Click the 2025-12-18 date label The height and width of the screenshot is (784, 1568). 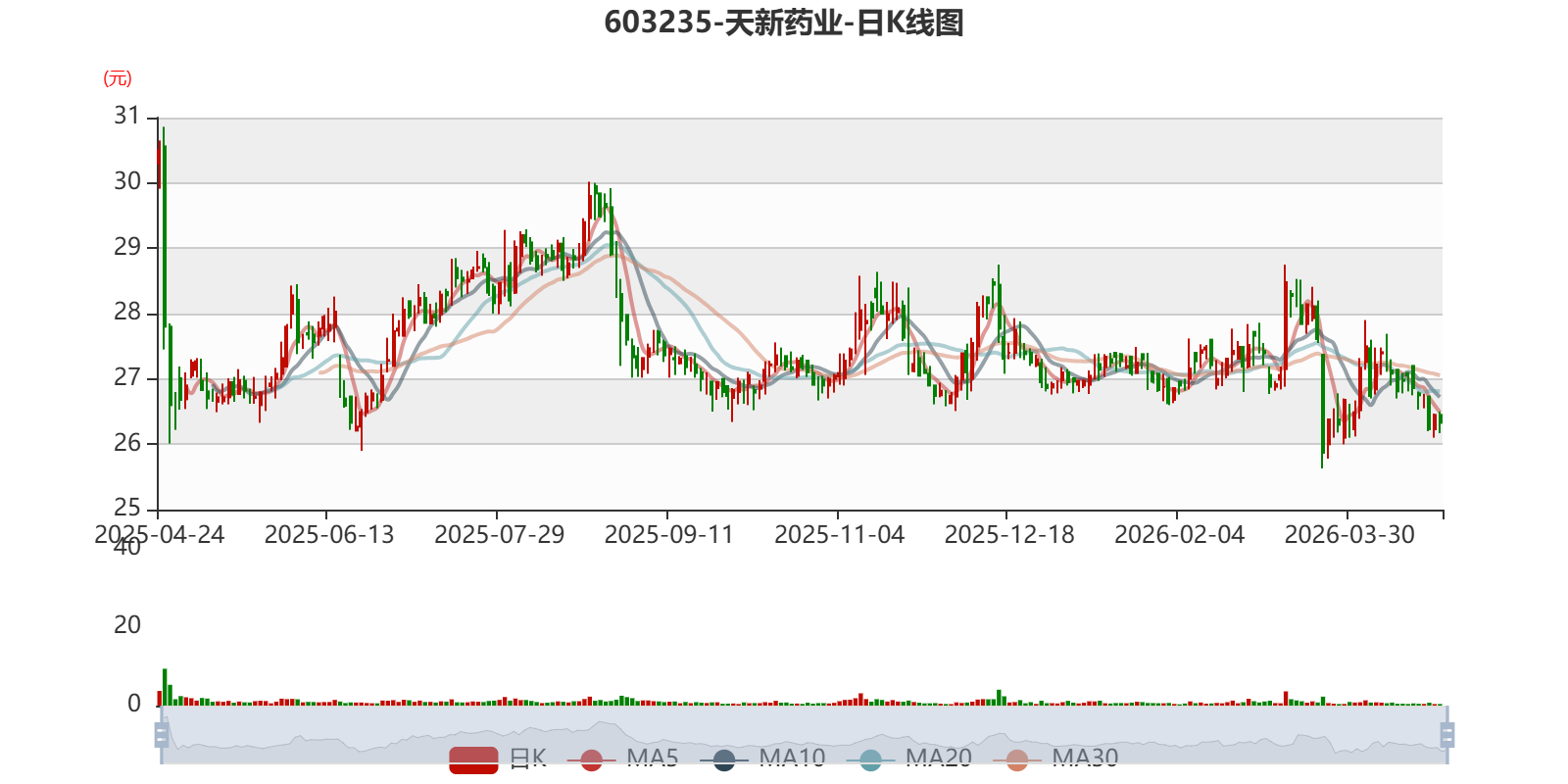(1009, 535)
